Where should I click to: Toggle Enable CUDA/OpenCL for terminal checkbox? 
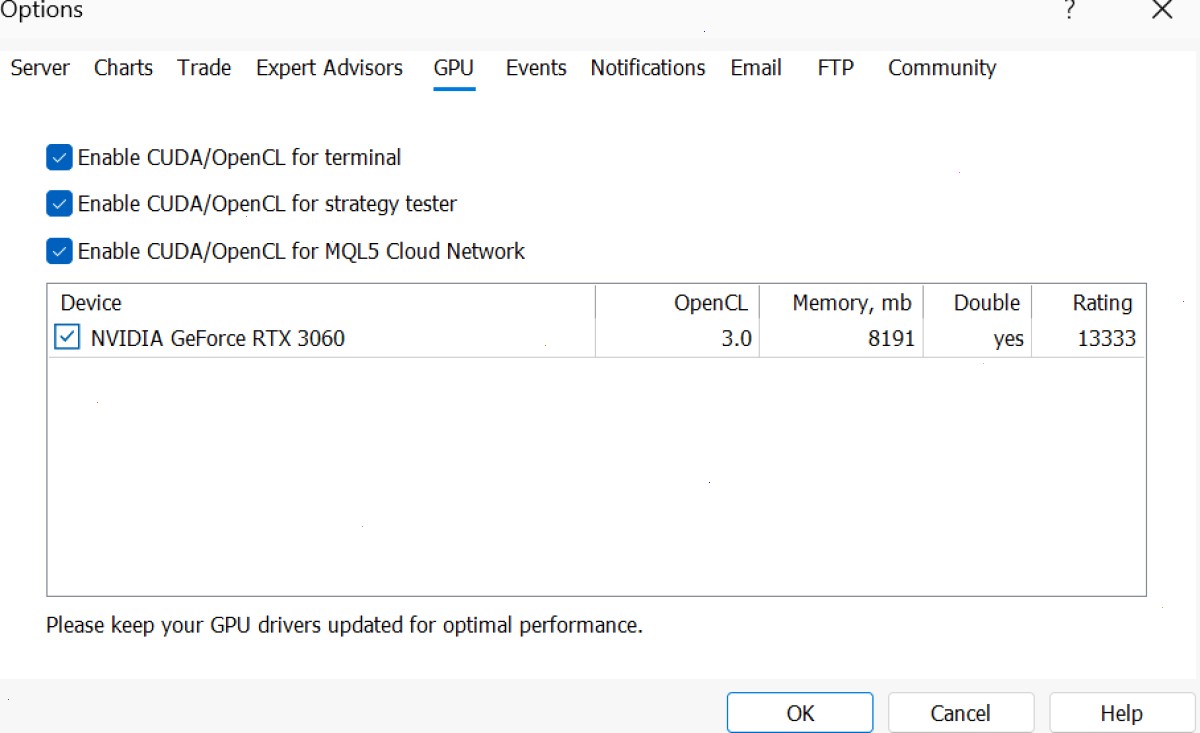coord(59,157)
